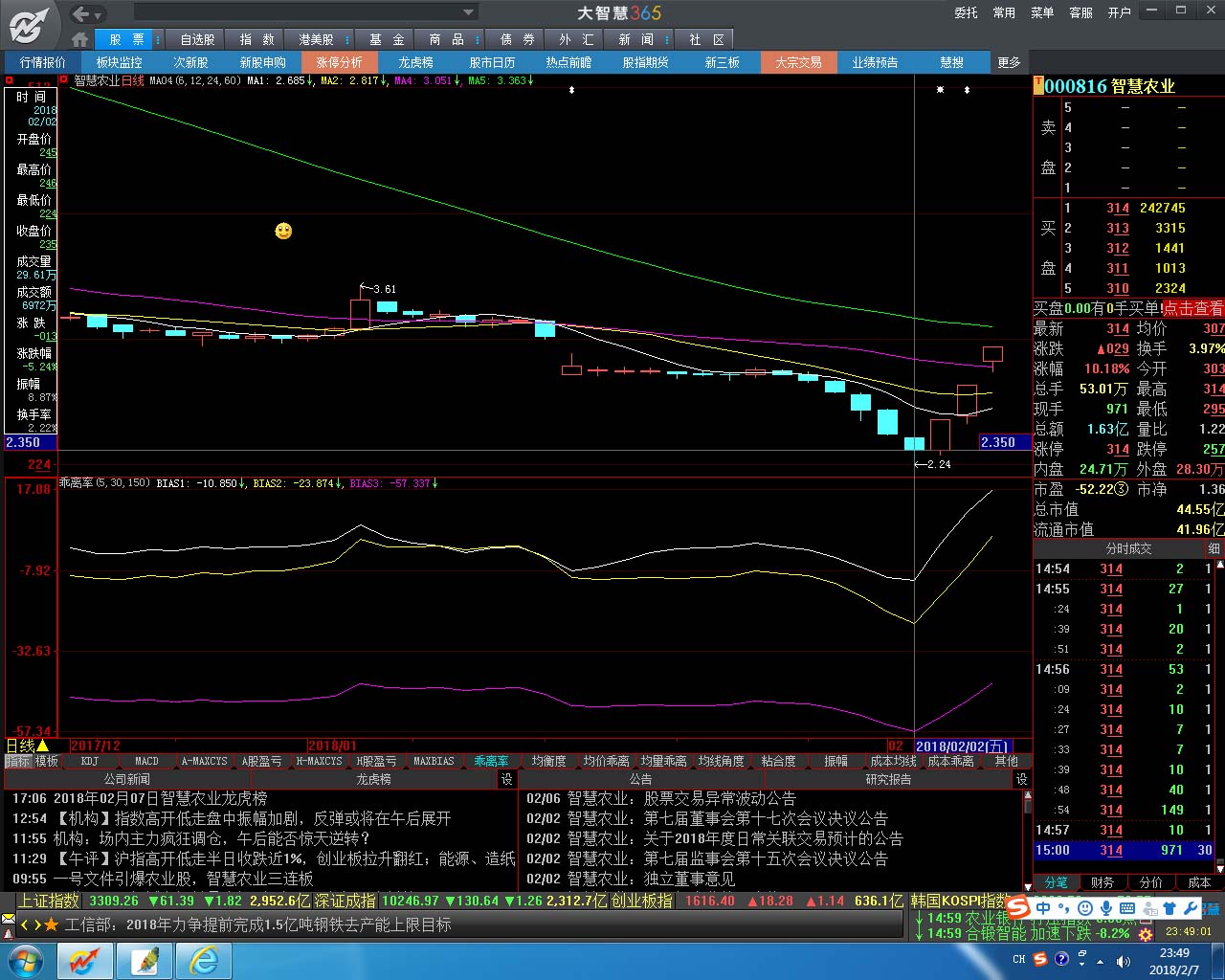Open Sogou emoji smiley icon
The height and width of the screenshot is (980, 1225).
coord(1085,908)
